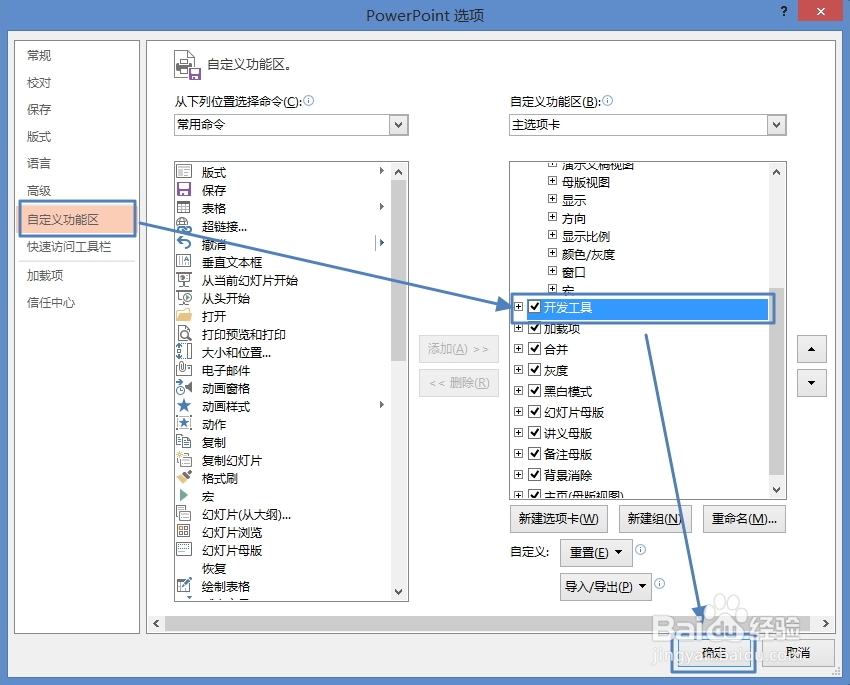Uncheck the 黑白模式 checkbox
Viewport: 850px width, 685px height.
coord(535,391)
